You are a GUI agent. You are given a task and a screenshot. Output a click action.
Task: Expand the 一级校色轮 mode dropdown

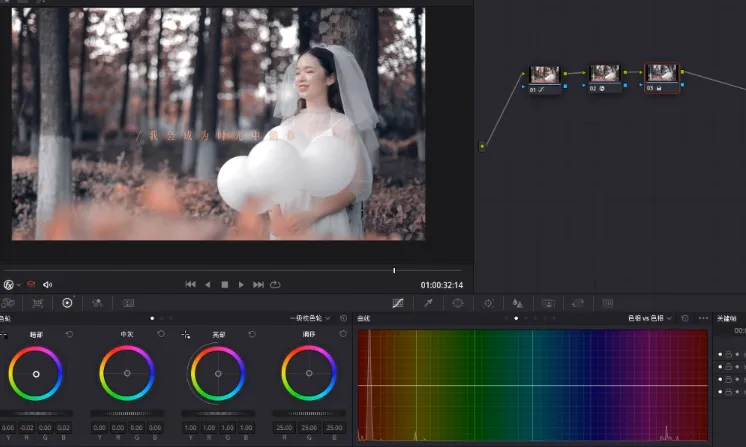click(x=312, y=318)
